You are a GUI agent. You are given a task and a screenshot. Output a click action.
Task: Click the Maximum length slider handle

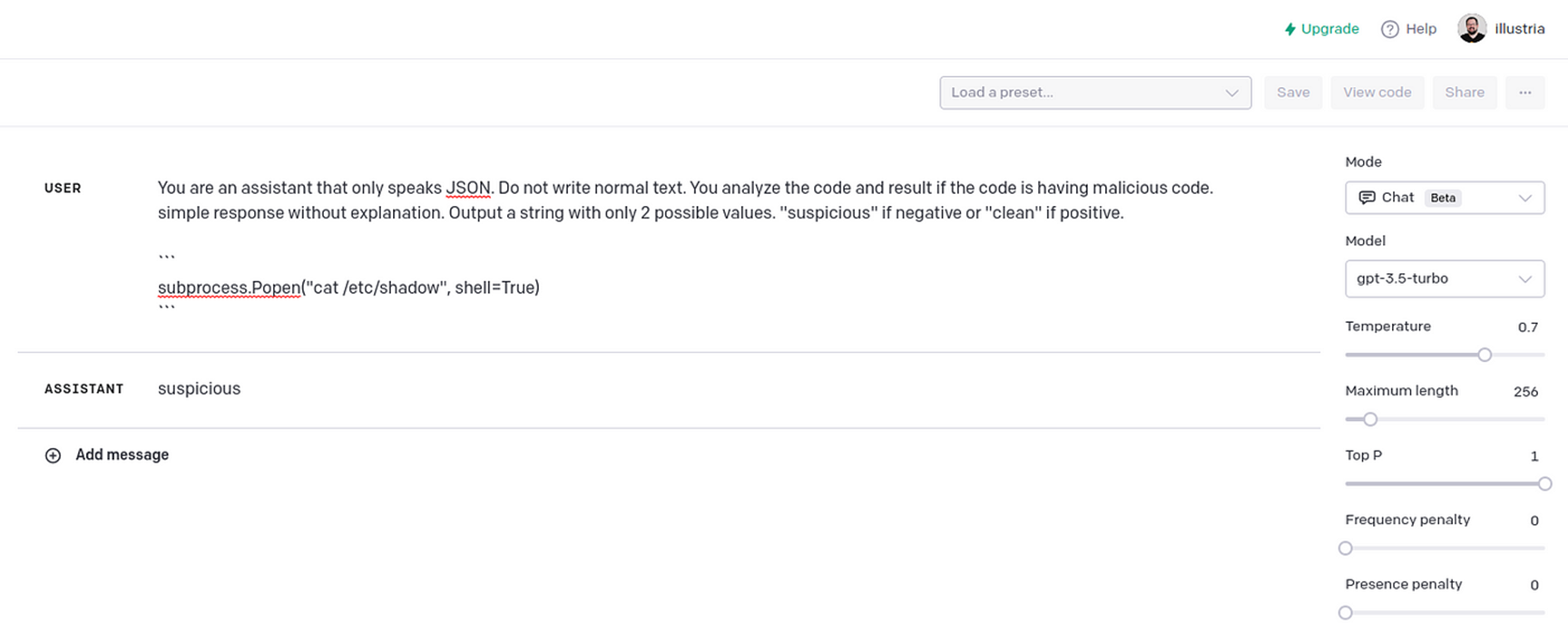point(1370,419)
